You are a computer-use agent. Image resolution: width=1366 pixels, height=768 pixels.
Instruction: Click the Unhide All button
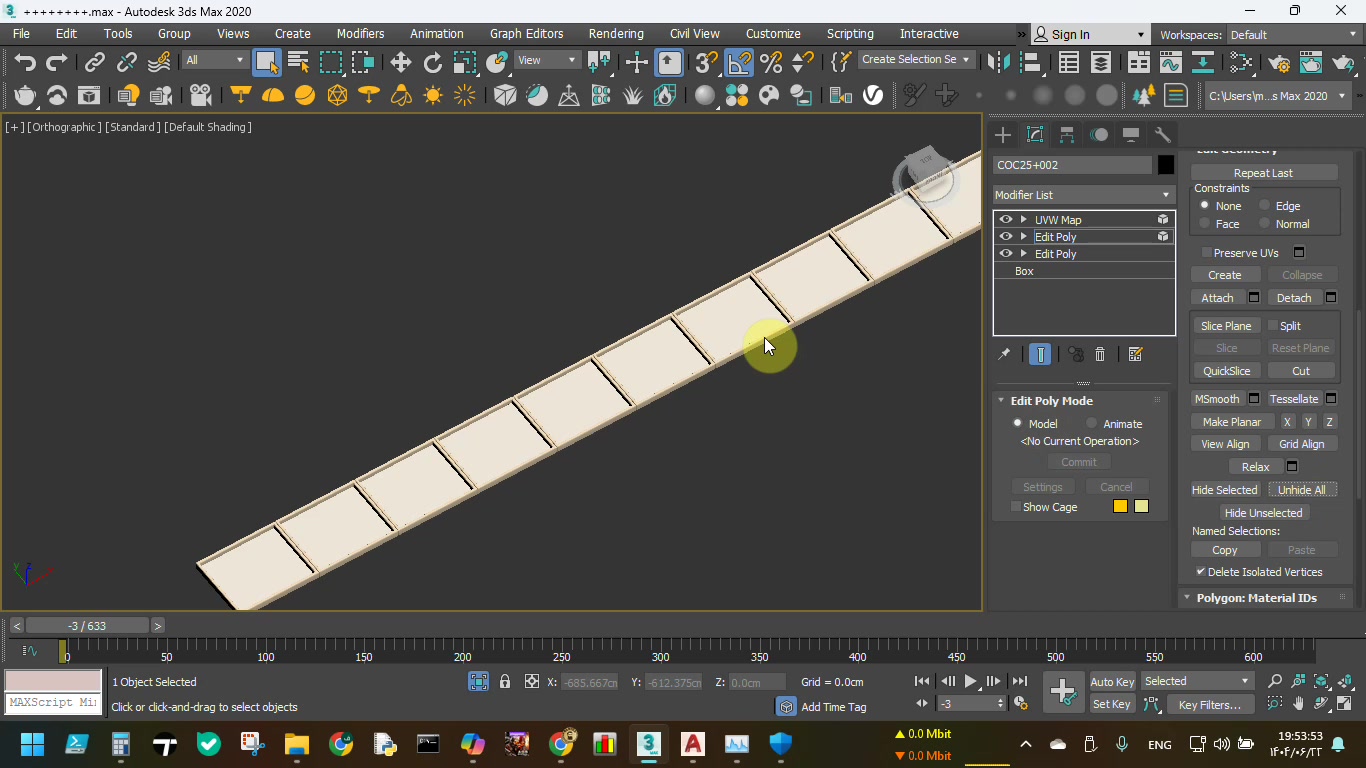pyautogui.click(x=1301, y=490)
